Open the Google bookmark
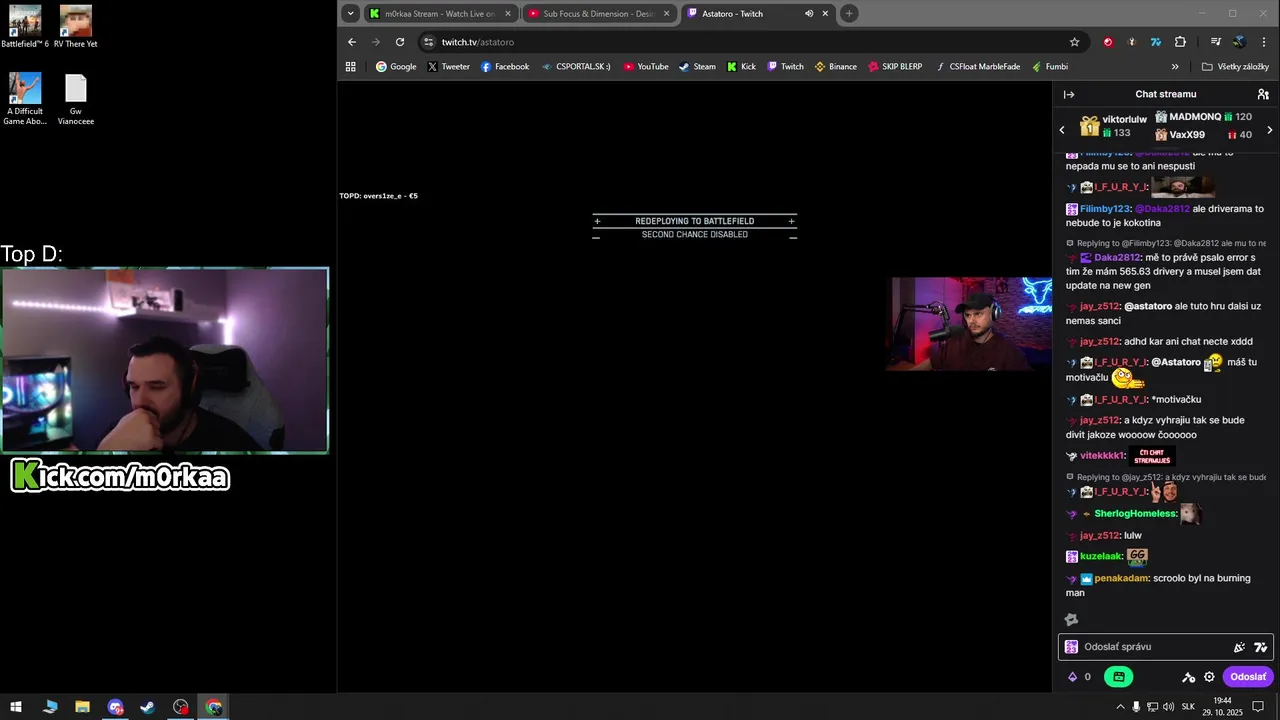The height and width of the screenshot is (720, 1280). tap(396, 67)
